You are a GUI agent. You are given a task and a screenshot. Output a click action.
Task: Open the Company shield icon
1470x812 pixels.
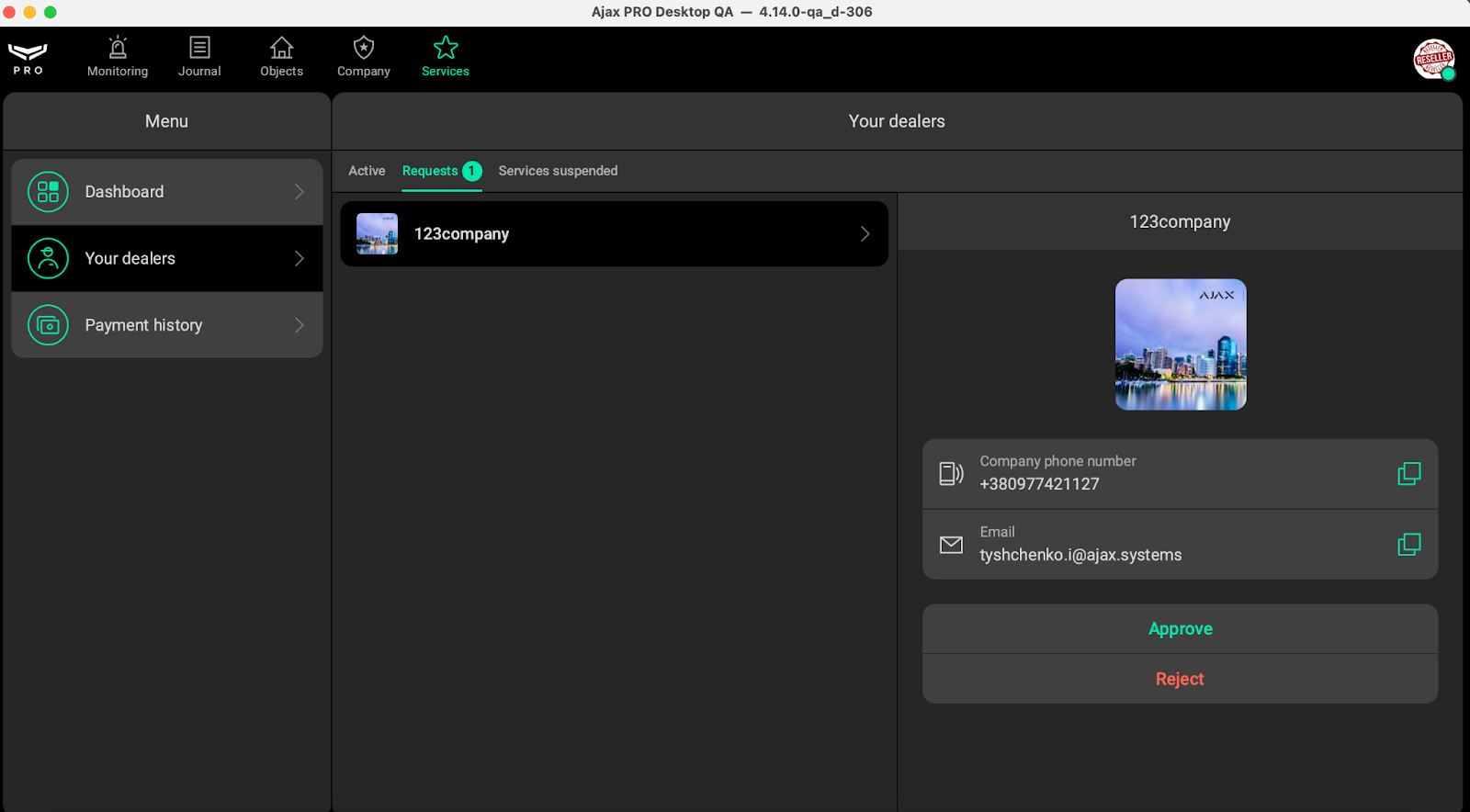(x=364, y=48)
